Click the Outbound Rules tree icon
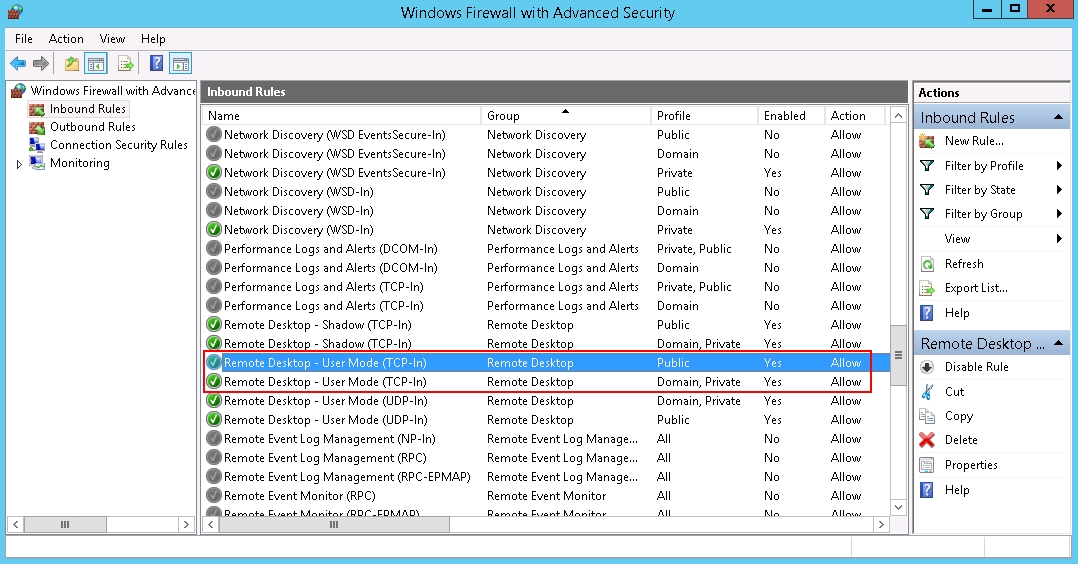The height and width of the screenshot is (564, 1078). [36, 127]
